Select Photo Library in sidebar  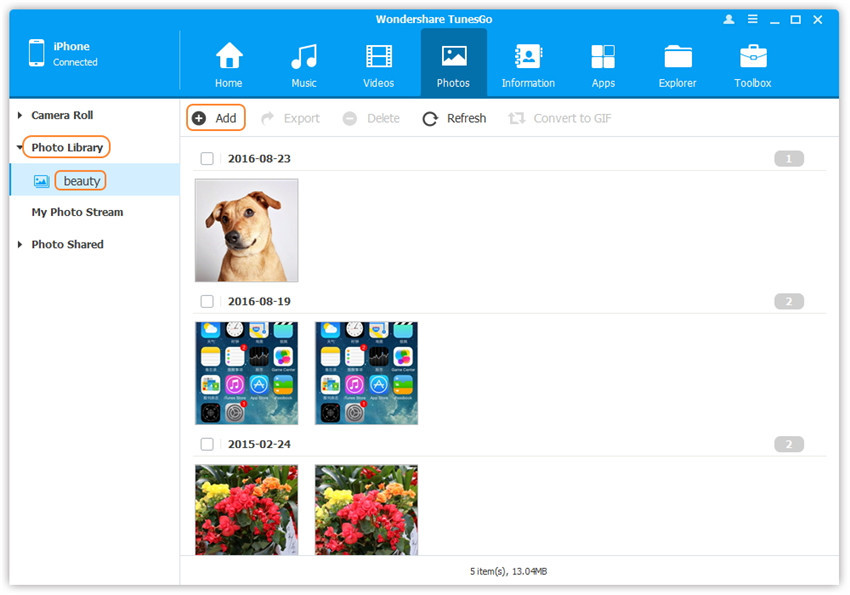(67, 147)
